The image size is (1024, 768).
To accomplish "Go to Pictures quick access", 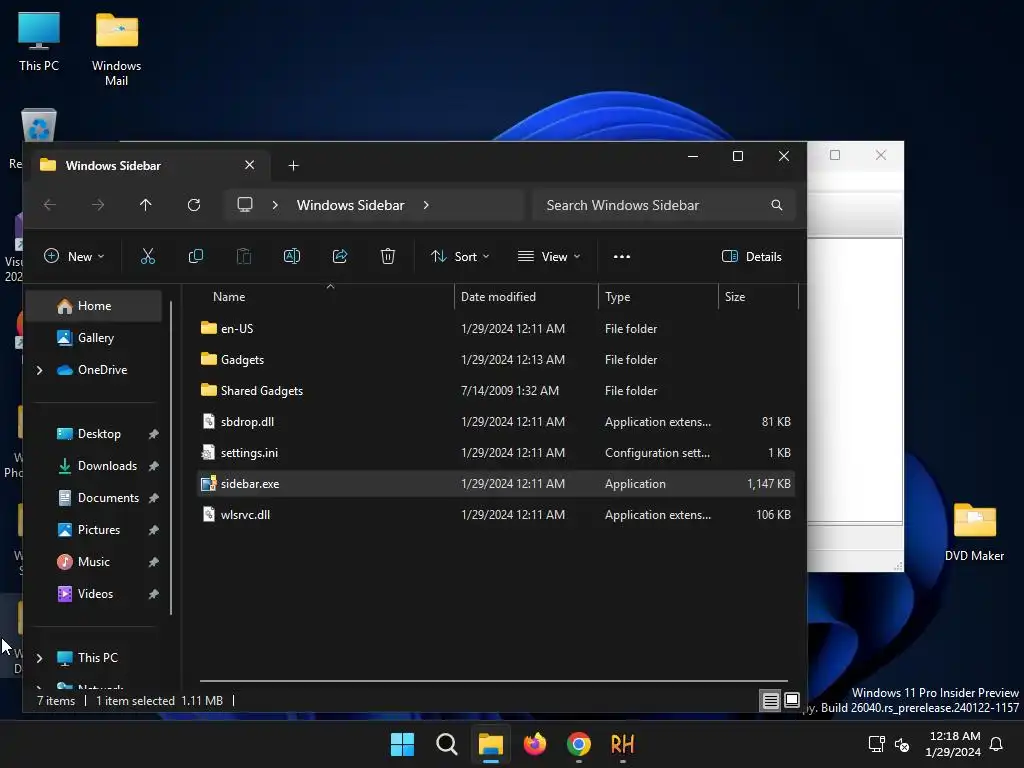I will click(95, 530).
